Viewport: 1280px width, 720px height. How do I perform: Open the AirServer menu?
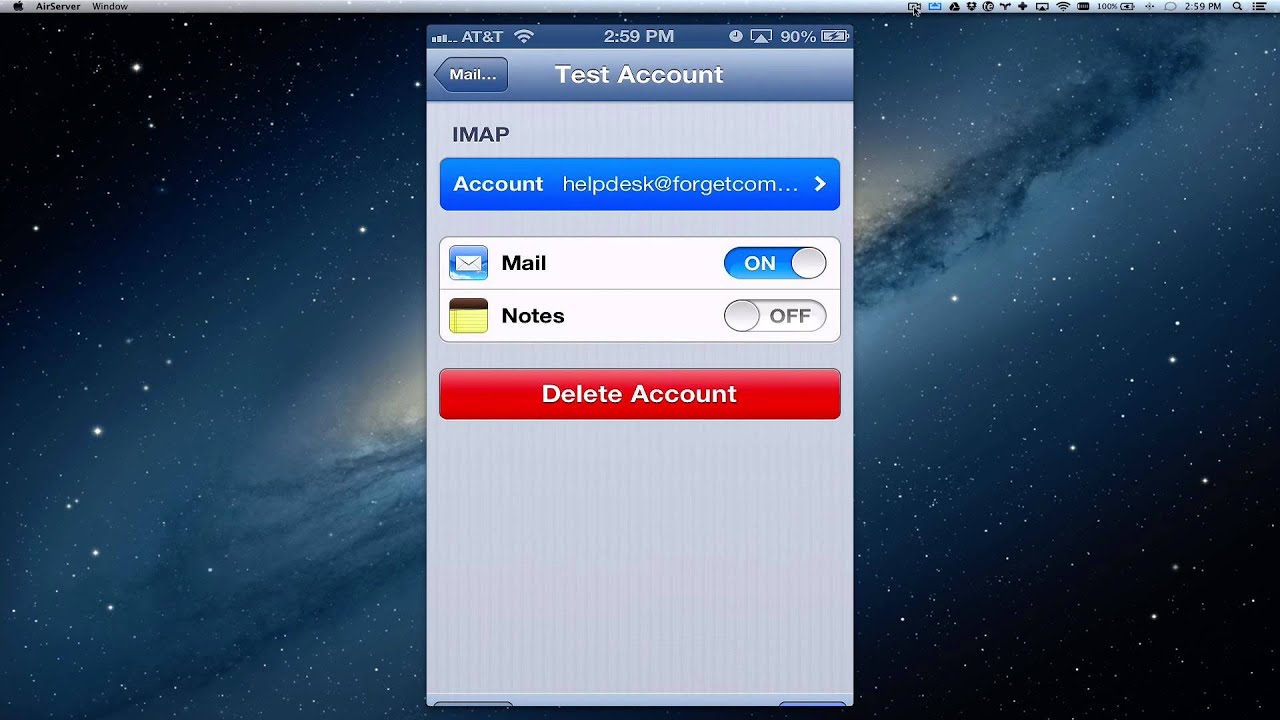coord(58,6)
